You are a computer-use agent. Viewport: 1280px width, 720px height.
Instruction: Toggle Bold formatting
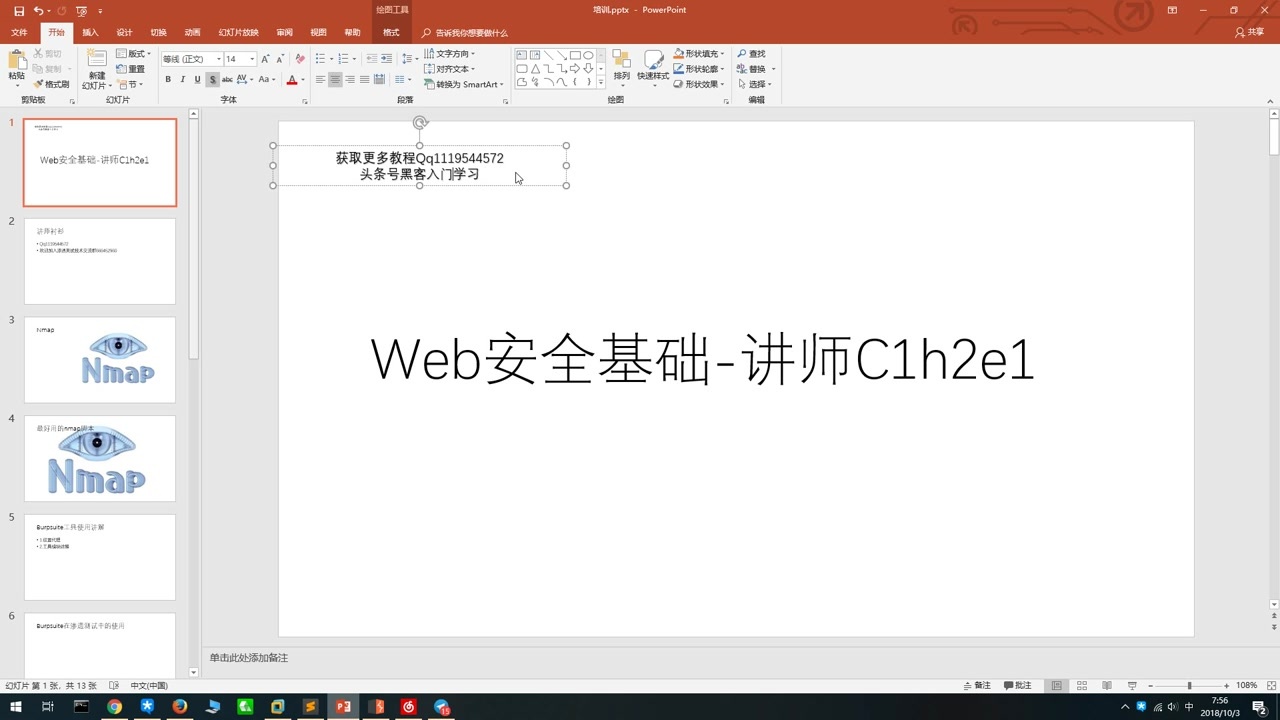[168, 79]
